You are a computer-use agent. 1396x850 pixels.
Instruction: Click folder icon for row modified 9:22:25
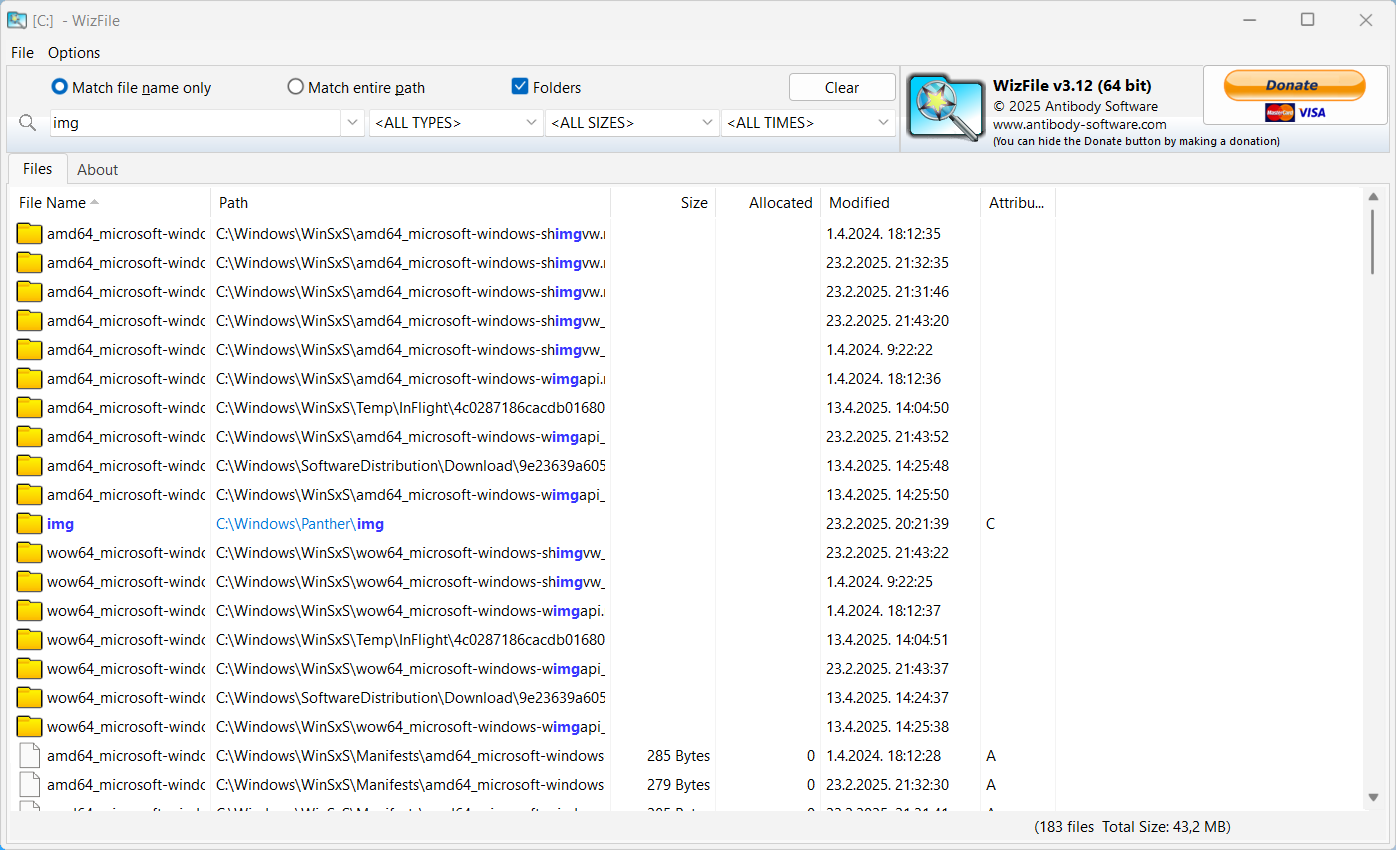(30, 582)
